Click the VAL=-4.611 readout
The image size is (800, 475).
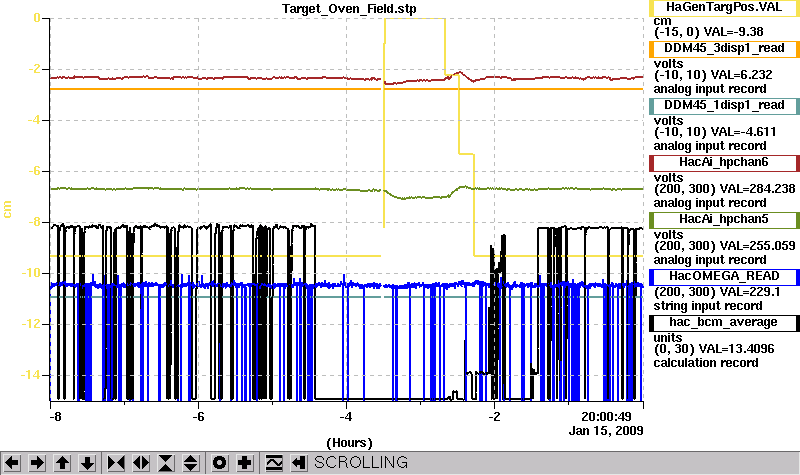tap(743, 132)
